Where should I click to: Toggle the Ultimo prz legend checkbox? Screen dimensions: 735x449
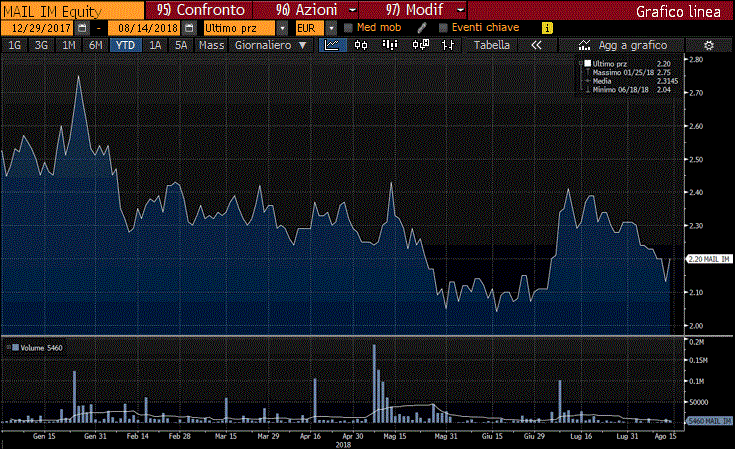[x=587, y=63]
